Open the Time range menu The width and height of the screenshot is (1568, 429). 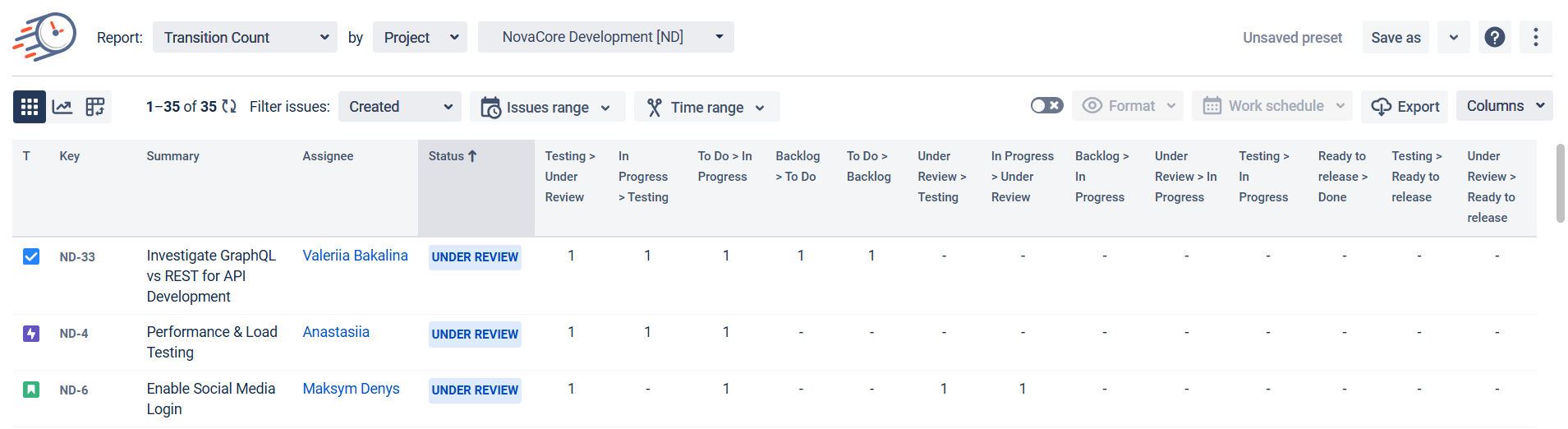point(706,107)
